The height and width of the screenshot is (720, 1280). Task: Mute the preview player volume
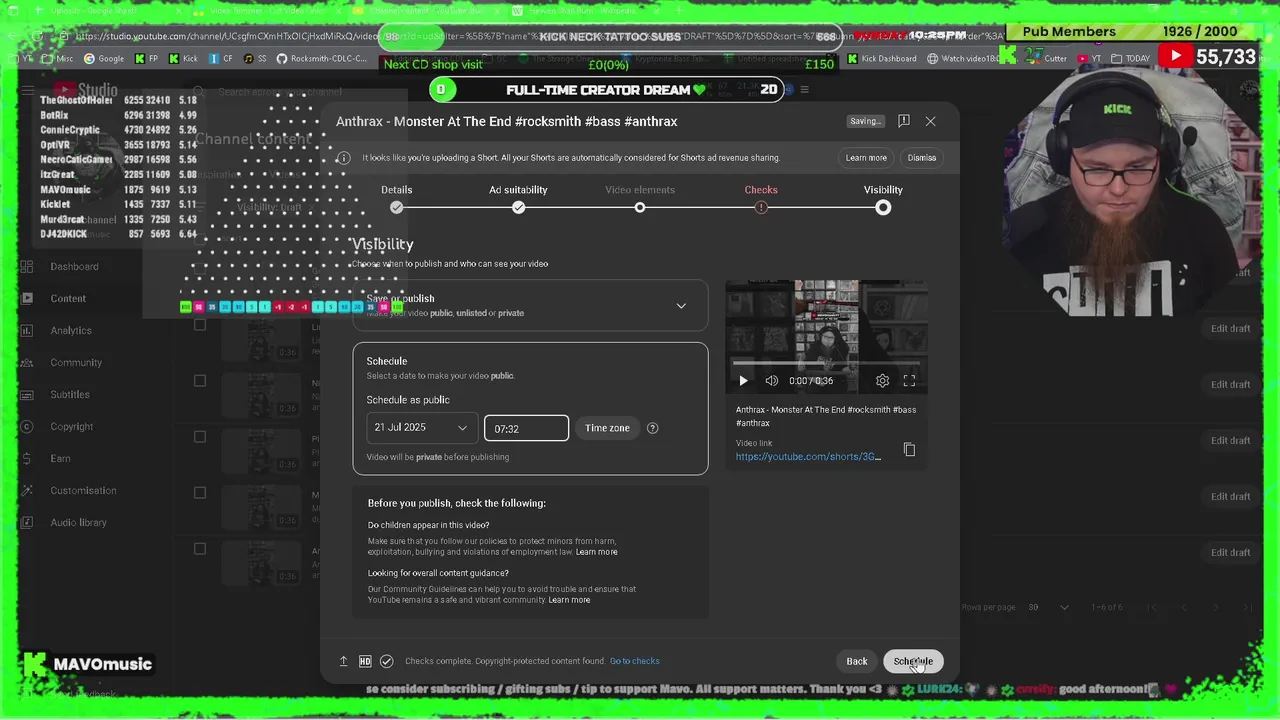(772, 381)
